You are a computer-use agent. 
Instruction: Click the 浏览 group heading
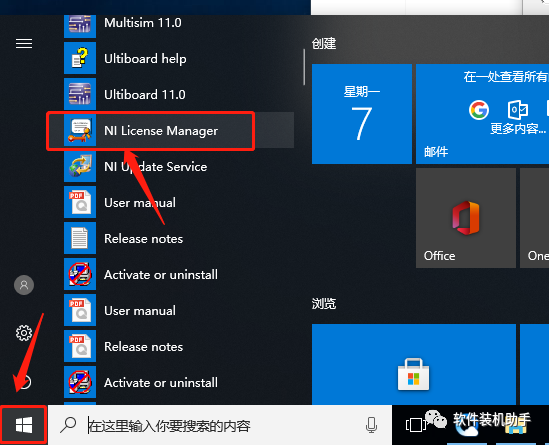[x=324, y=304]
